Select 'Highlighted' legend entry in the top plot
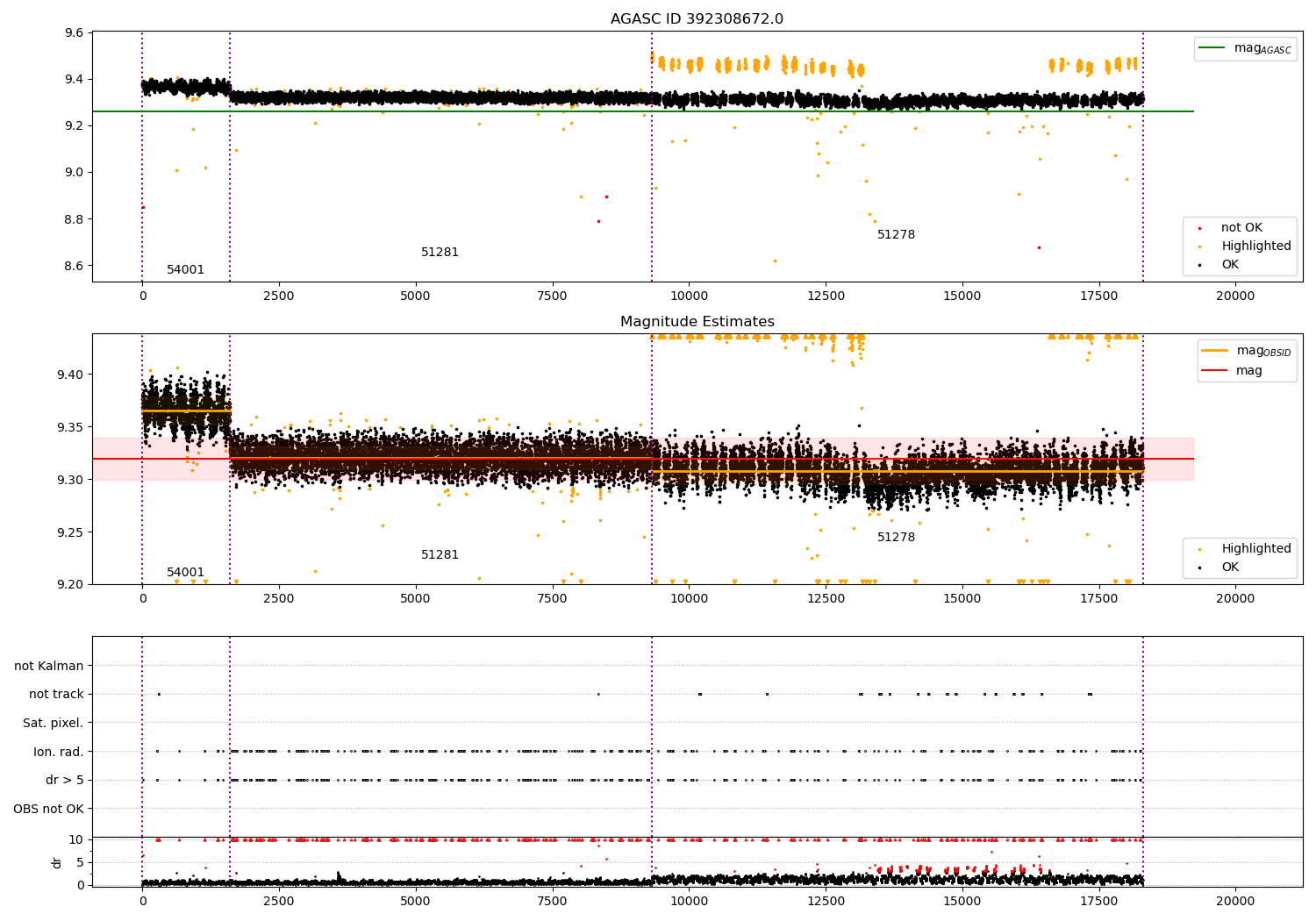1316x921 pixels. click(x=1256, y=246)
